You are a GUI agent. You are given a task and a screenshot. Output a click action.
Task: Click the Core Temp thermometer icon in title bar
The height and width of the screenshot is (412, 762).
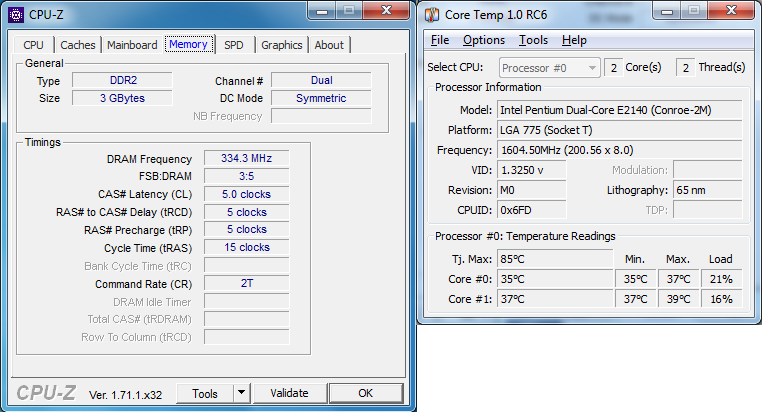tap(432, 15)
